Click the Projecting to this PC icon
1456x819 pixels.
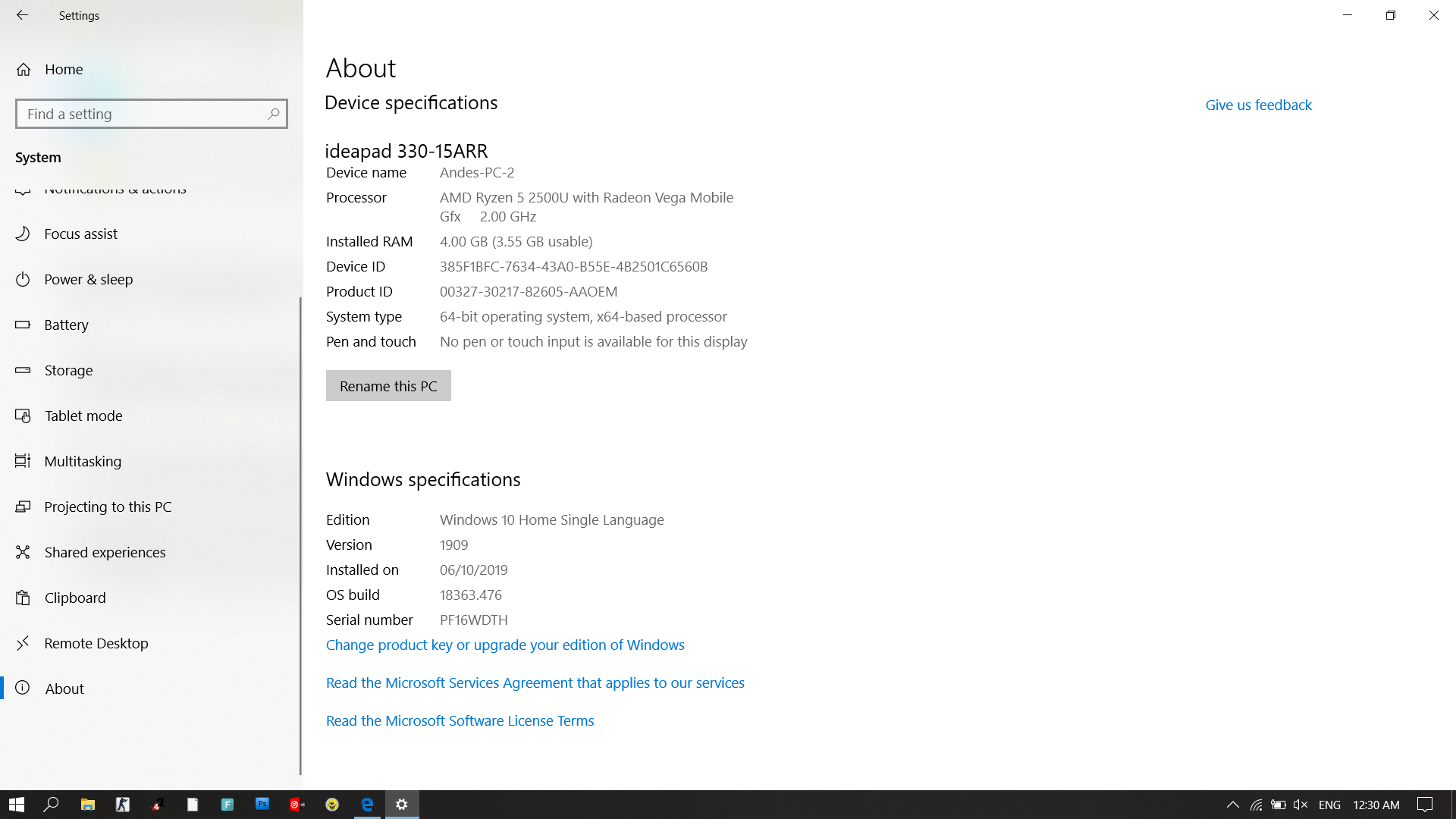coord(23,507)
